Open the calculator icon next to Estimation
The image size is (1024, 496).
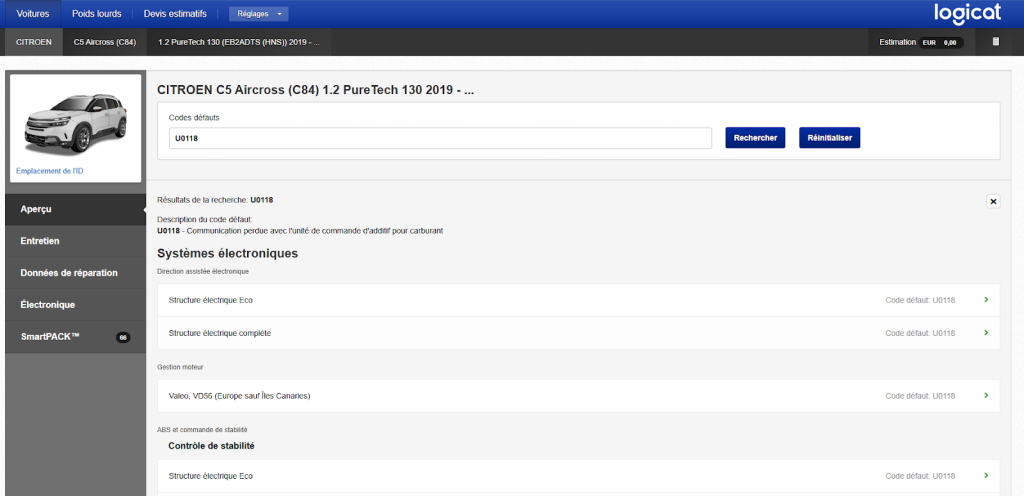tap(994, 42)
